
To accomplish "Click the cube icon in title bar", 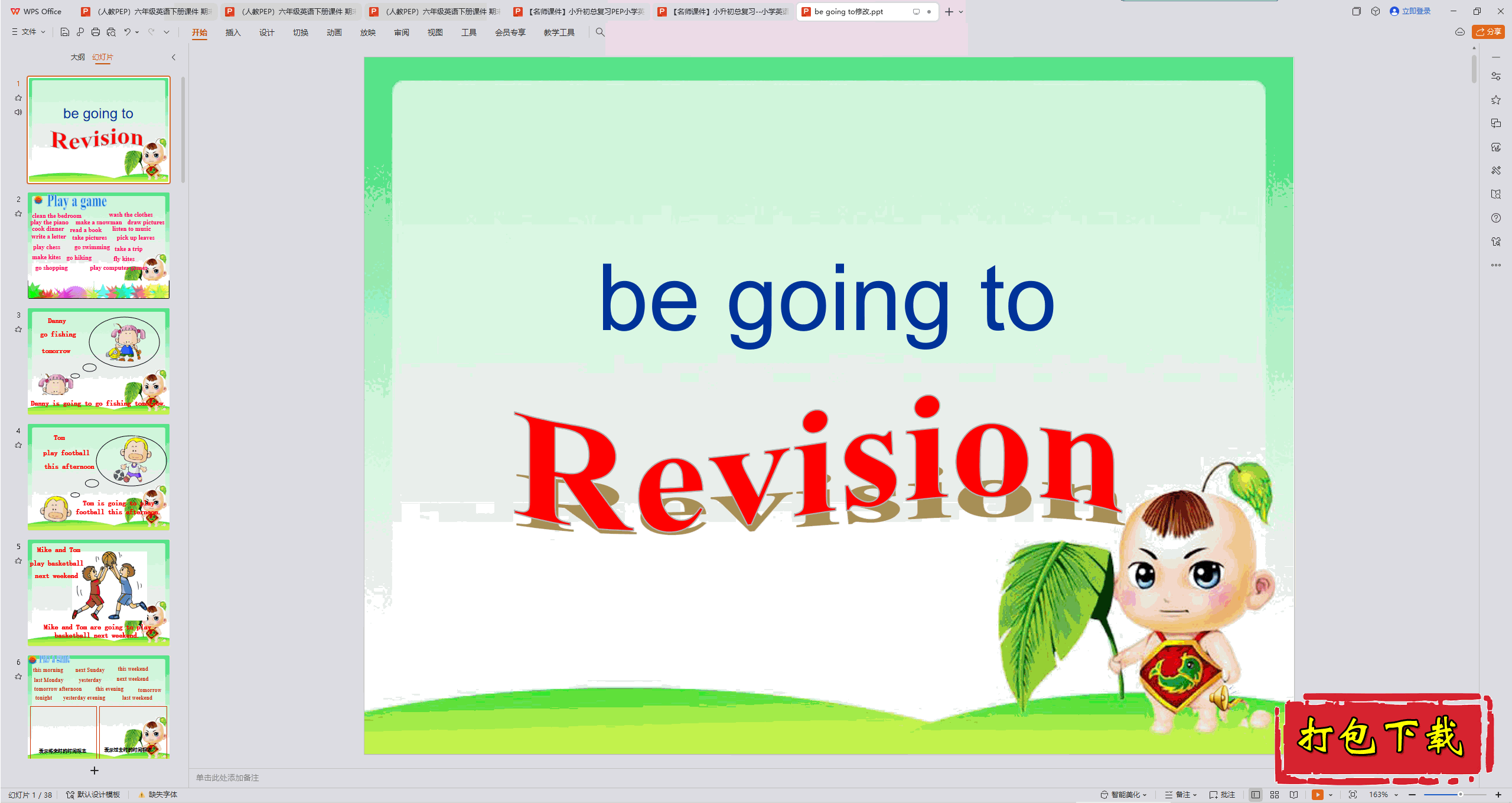I will pos(1376,11).
